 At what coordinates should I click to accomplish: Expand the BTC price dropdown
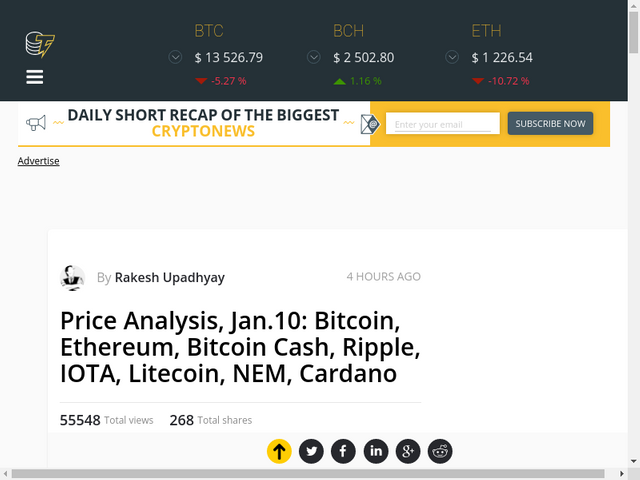(x=176, y=57)
